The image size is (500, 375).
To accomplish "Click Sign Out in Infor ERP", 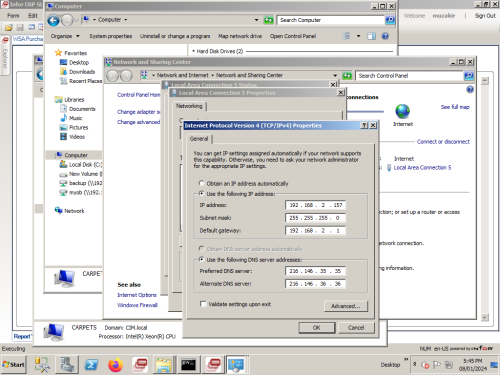I will pos(485,16).
